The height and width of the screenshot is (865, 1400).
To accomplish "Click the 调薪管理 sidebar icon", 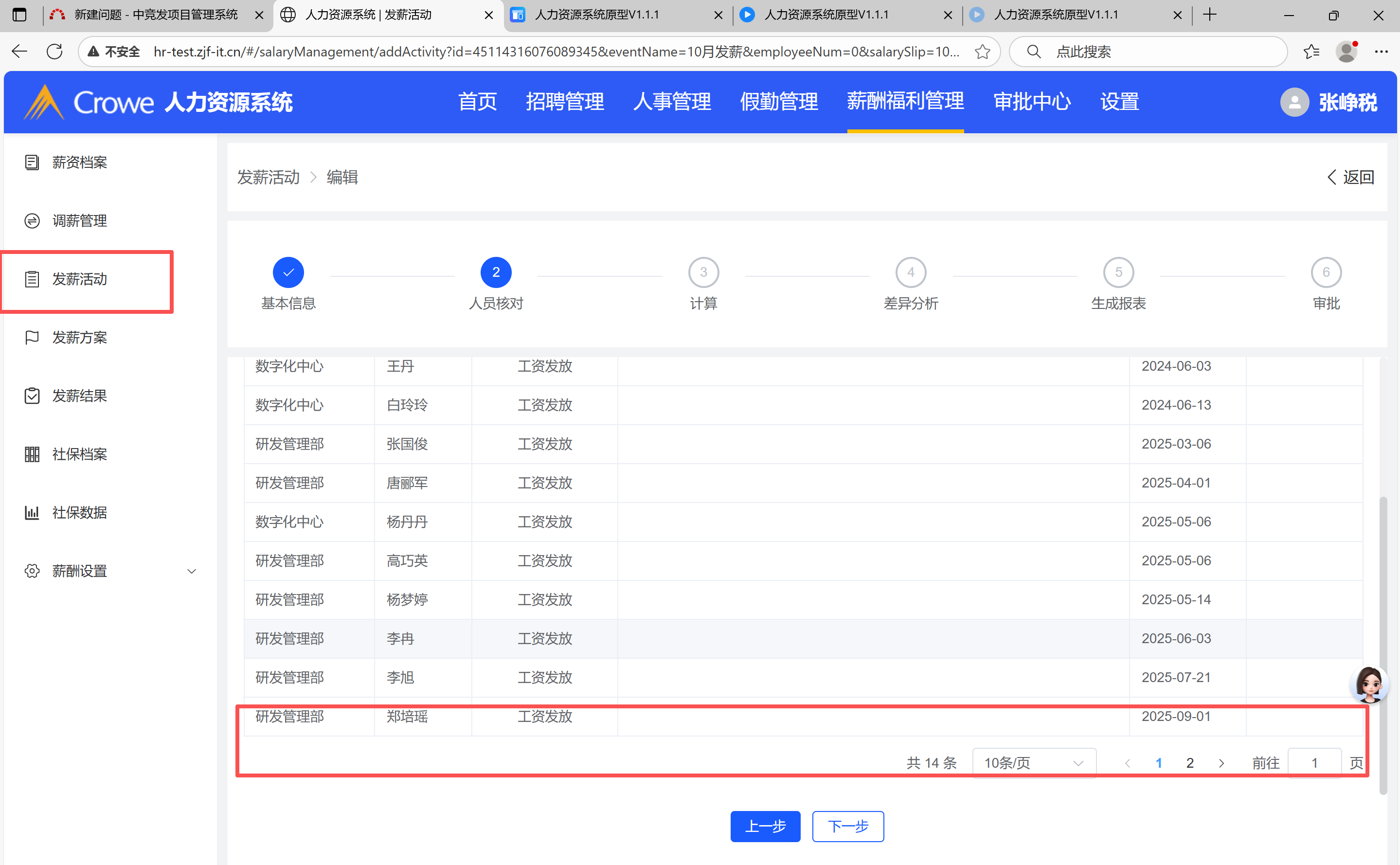I will (x=32, y=221).
